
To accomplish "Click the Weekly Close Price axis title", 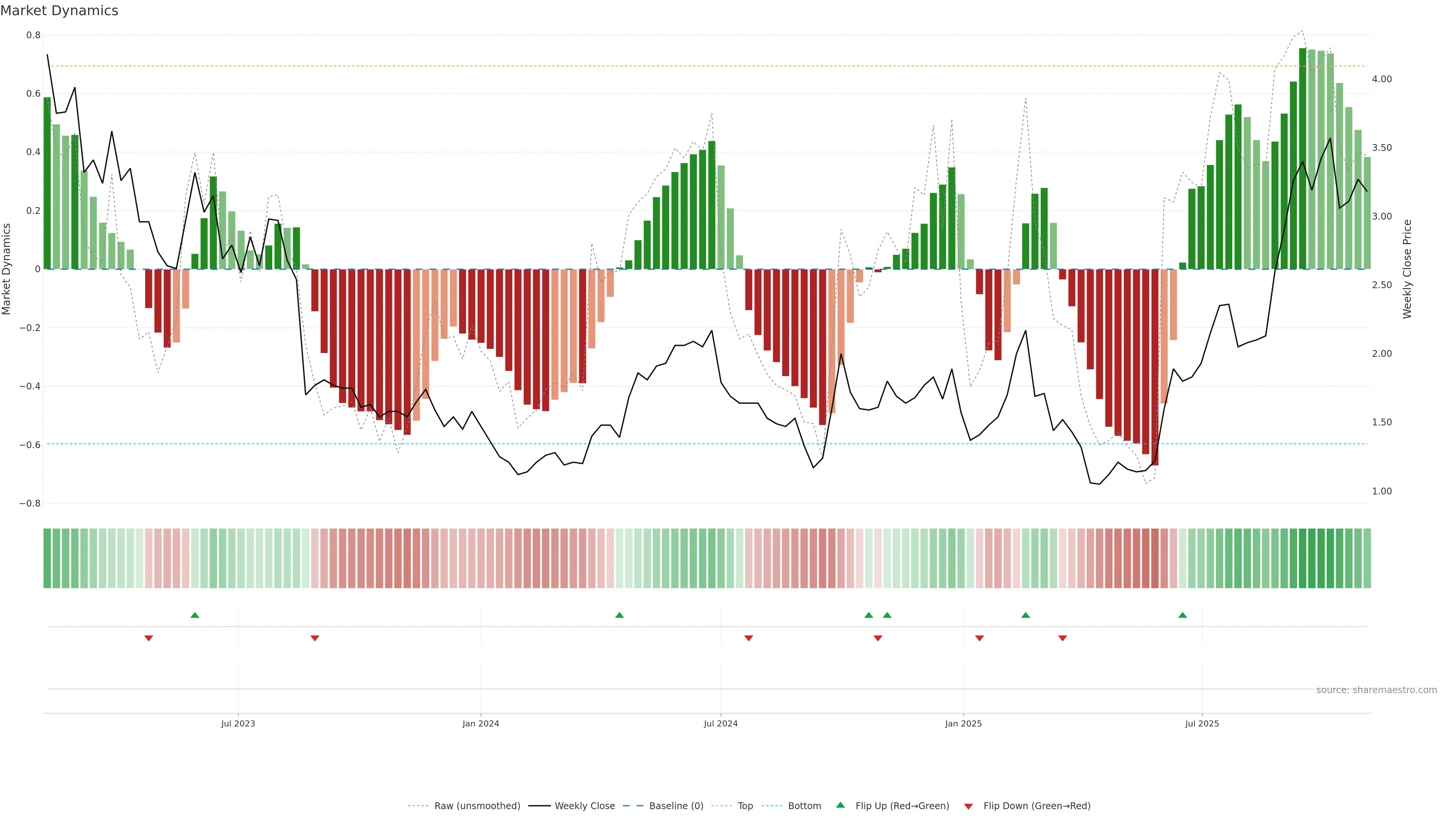I will [1407, 269].
